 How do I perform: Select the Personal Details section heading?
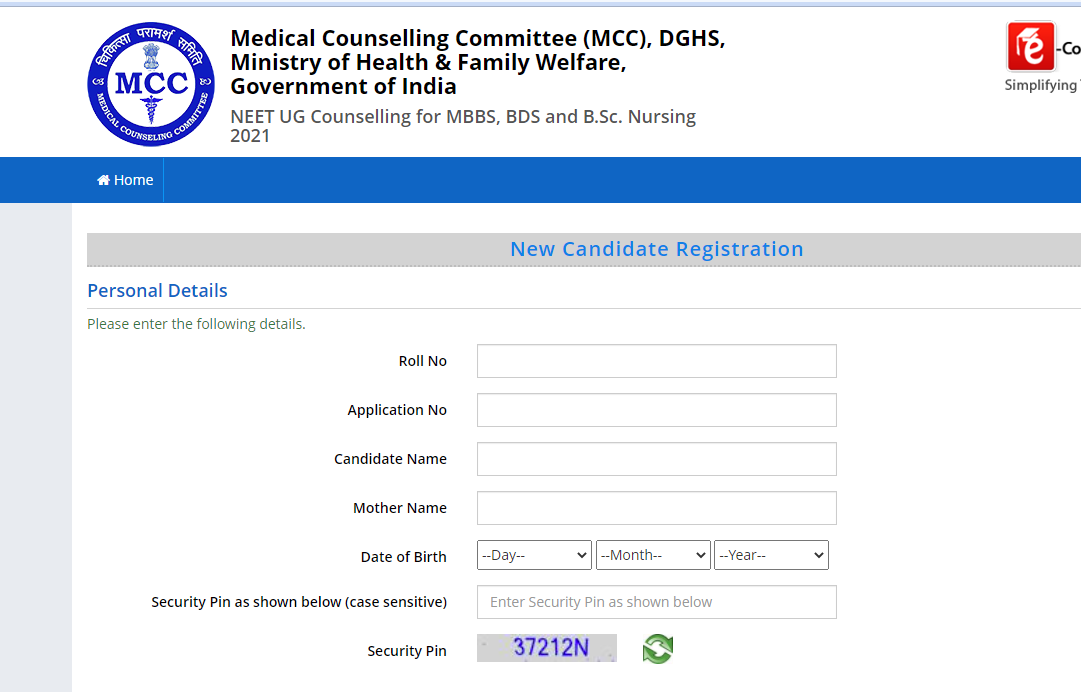coord(157,291)
